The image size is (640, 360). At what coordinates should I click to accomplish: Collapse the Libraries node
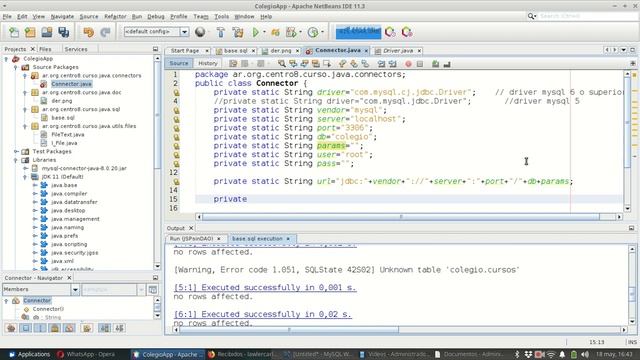(16, 160)
